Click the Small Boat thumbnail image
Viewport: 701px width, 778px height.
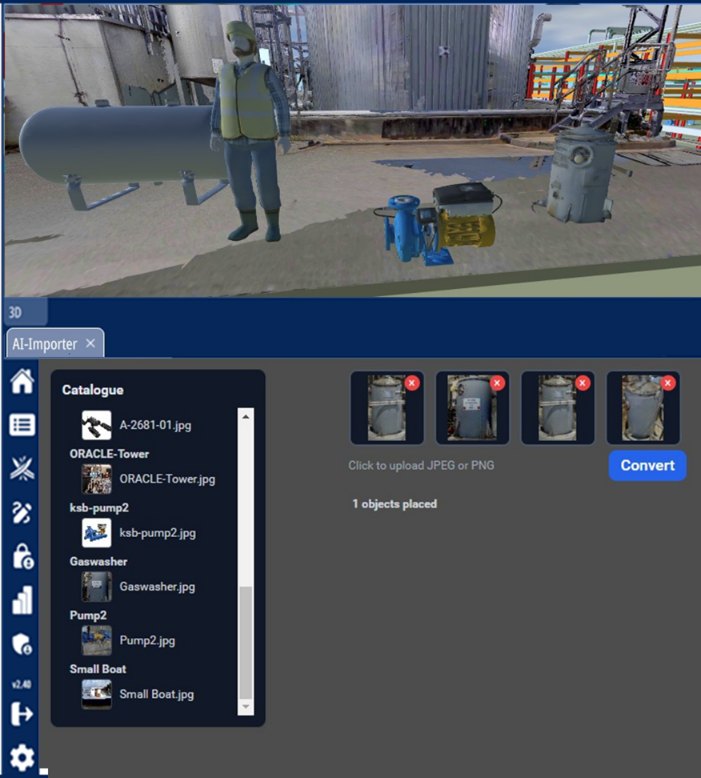pyautogui.click(x=96, y=694)
